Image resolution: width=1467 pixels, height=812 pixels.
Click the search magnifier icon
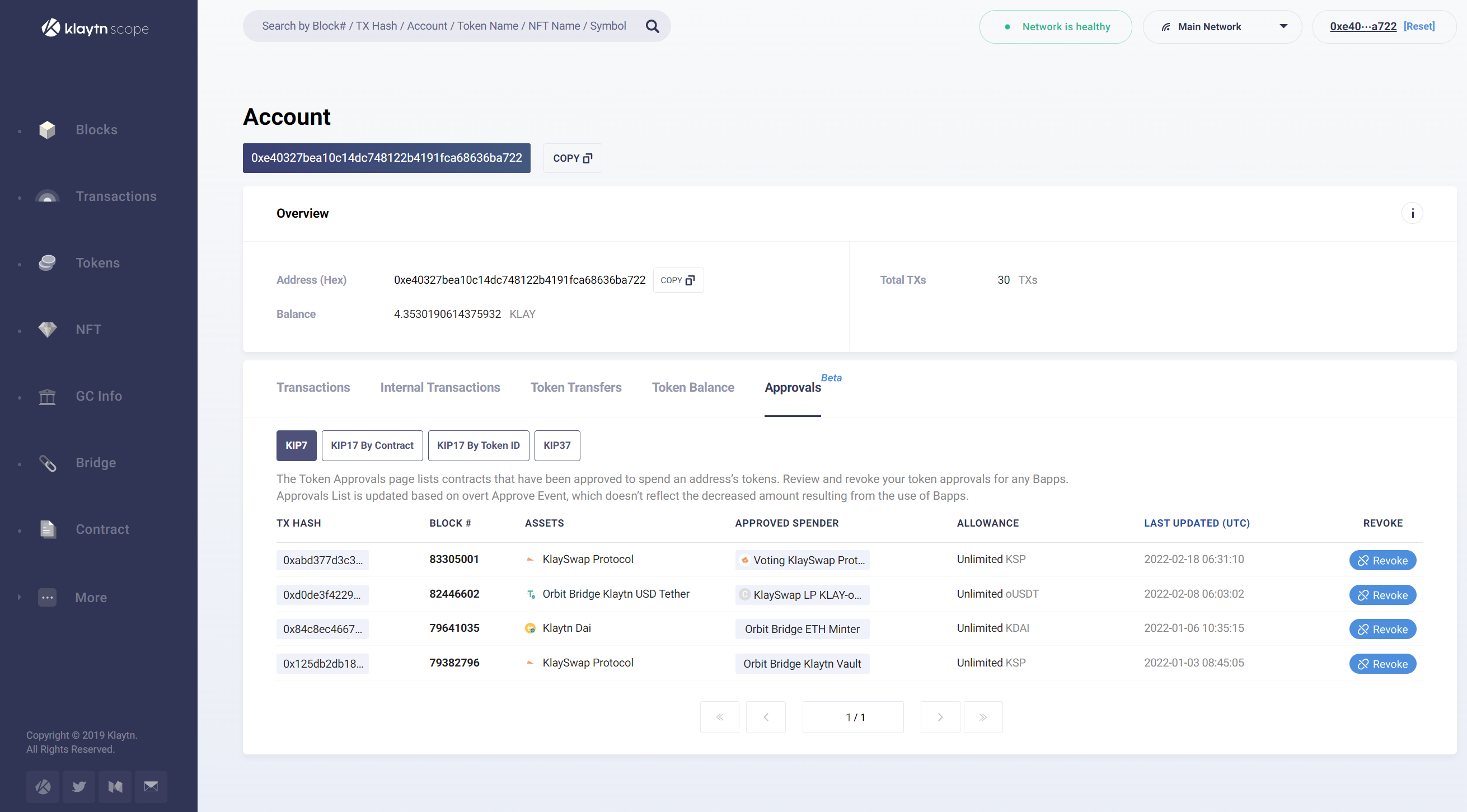click(652, 26)
